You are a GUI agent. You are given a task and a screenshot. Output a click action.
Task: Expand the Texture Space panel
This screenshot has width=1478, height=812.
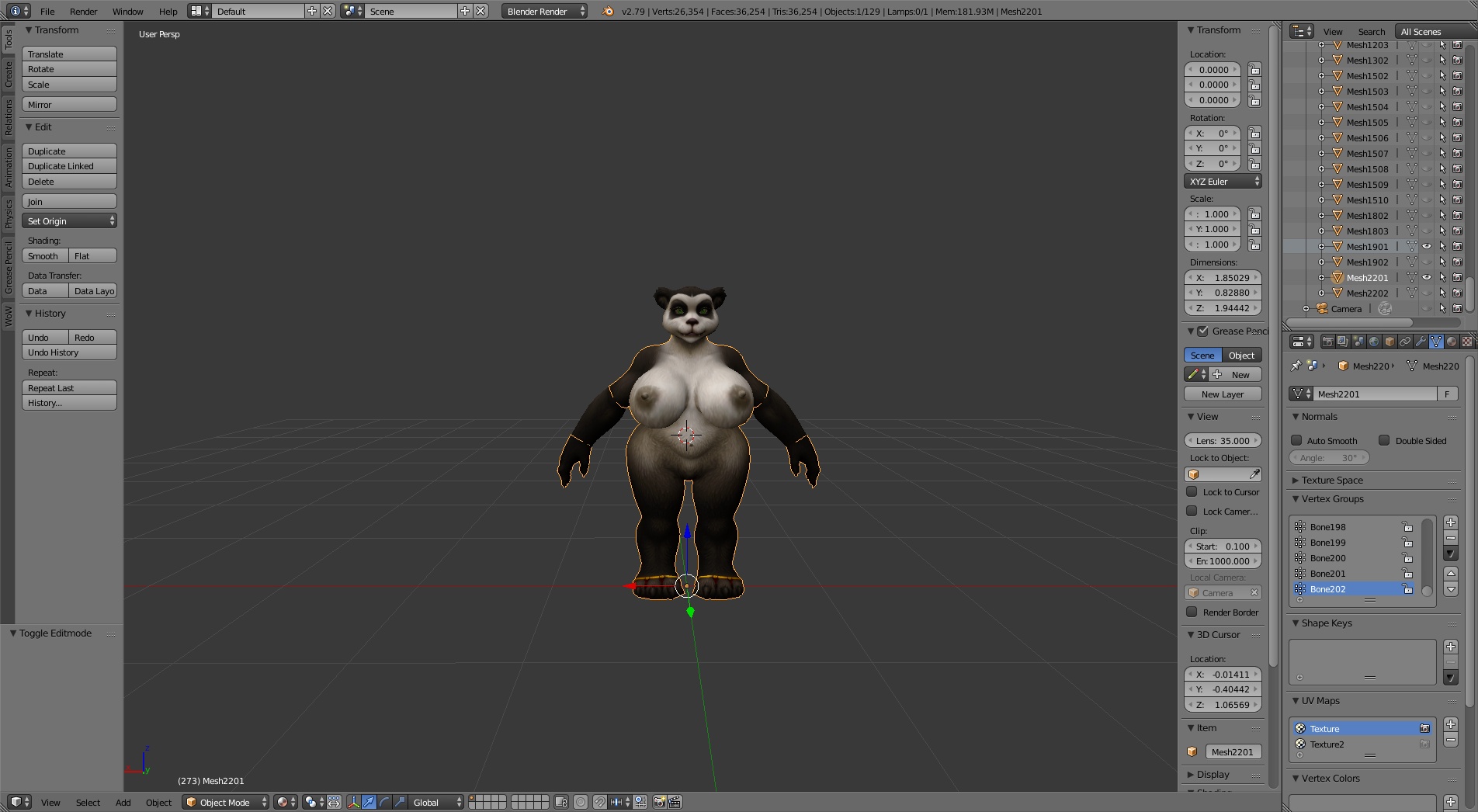pyautogui.click(x=1332, y=481)
